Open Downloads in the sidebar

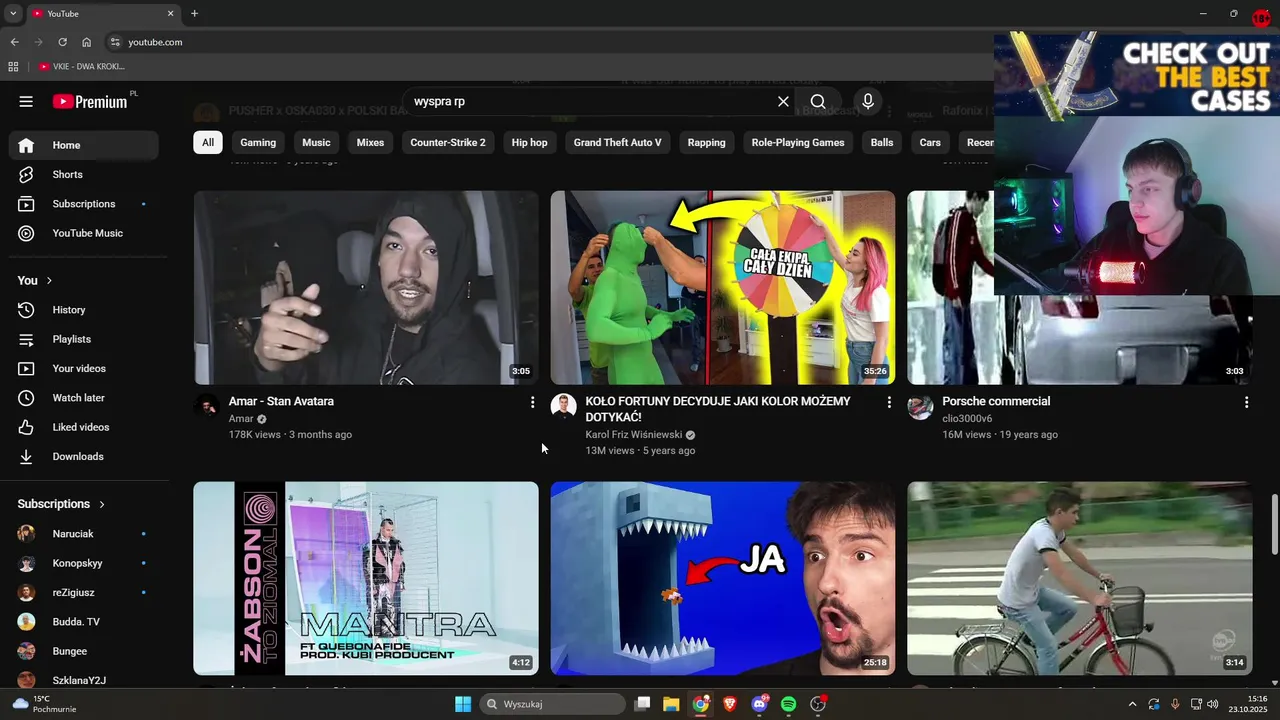pyautogui.click(x=84, y=456)
